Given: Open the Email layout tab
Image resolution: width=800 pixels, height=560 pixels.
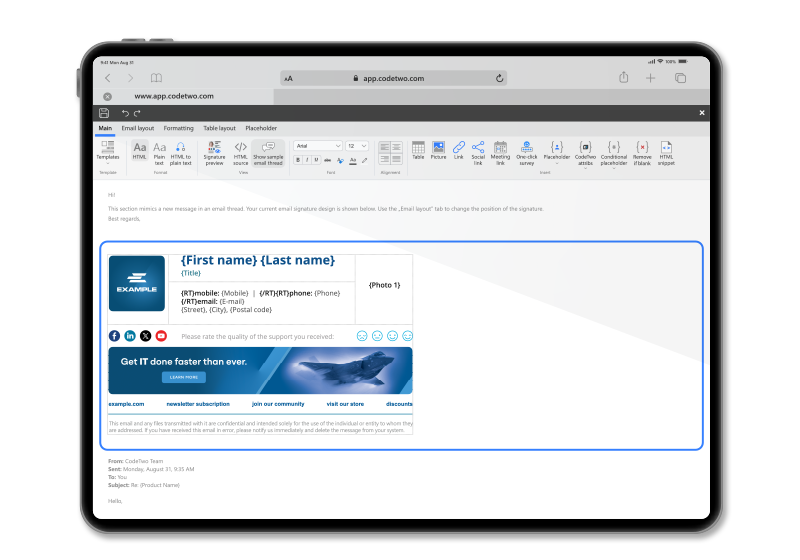Looking at the screenshot, I should click(138, 128).
